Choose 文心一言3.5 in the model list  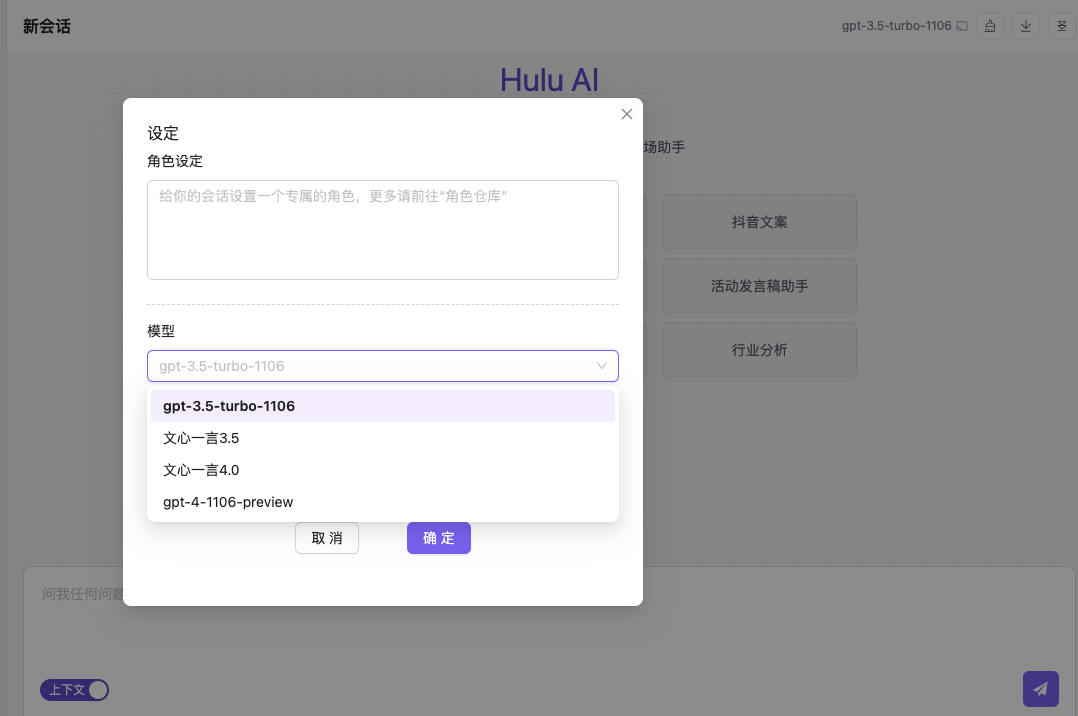[383, 438]
